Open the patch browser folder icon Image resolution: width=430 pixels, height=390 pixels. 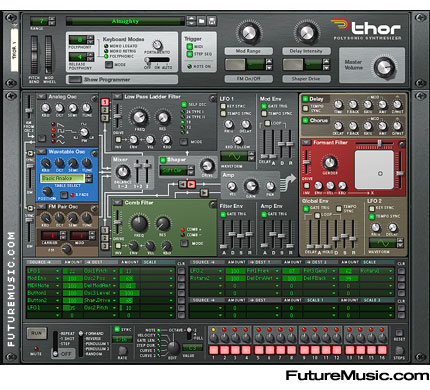click(x=202, y=21)
